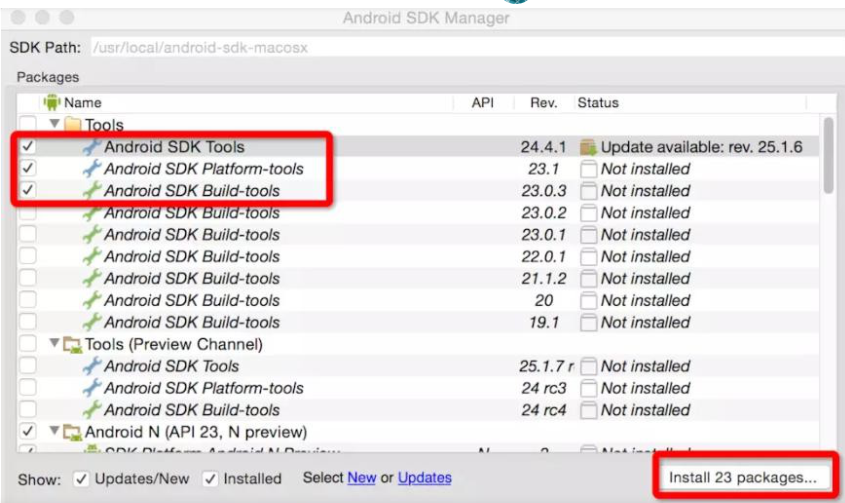Click wrench icon of Build-tools rev 23.0.2
The height and width of the screenshot is (503, 845).
92,212
